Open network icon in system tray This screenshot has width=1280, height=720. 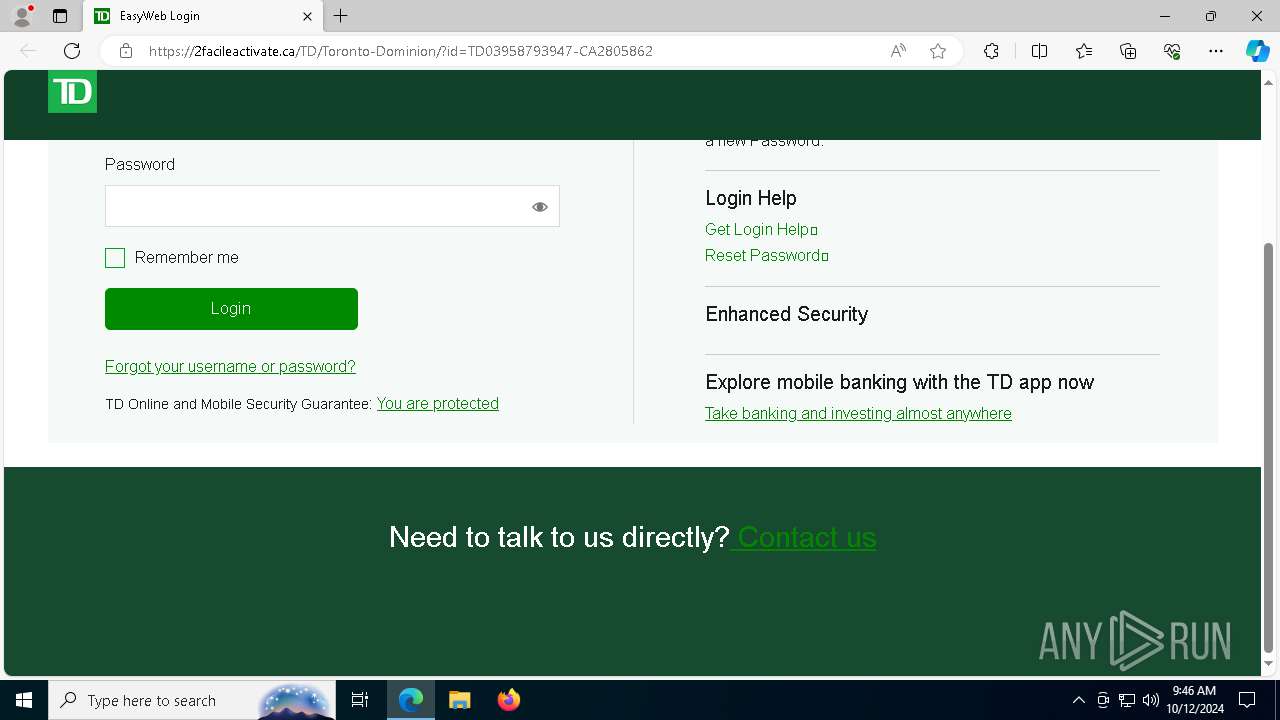point(1127,700)
